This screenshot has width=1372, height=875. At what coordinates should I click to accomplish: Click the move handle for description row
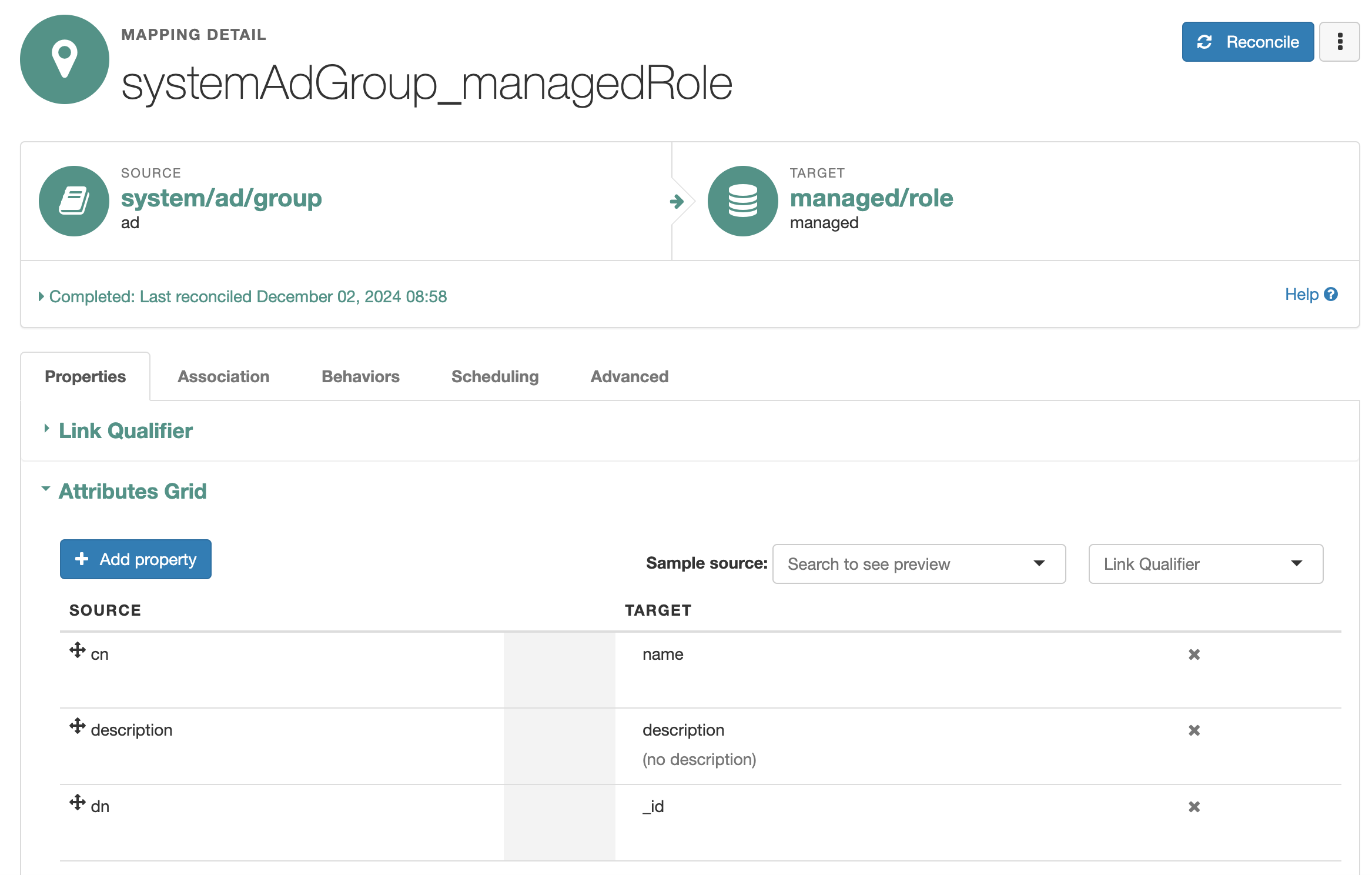(78, 726)
